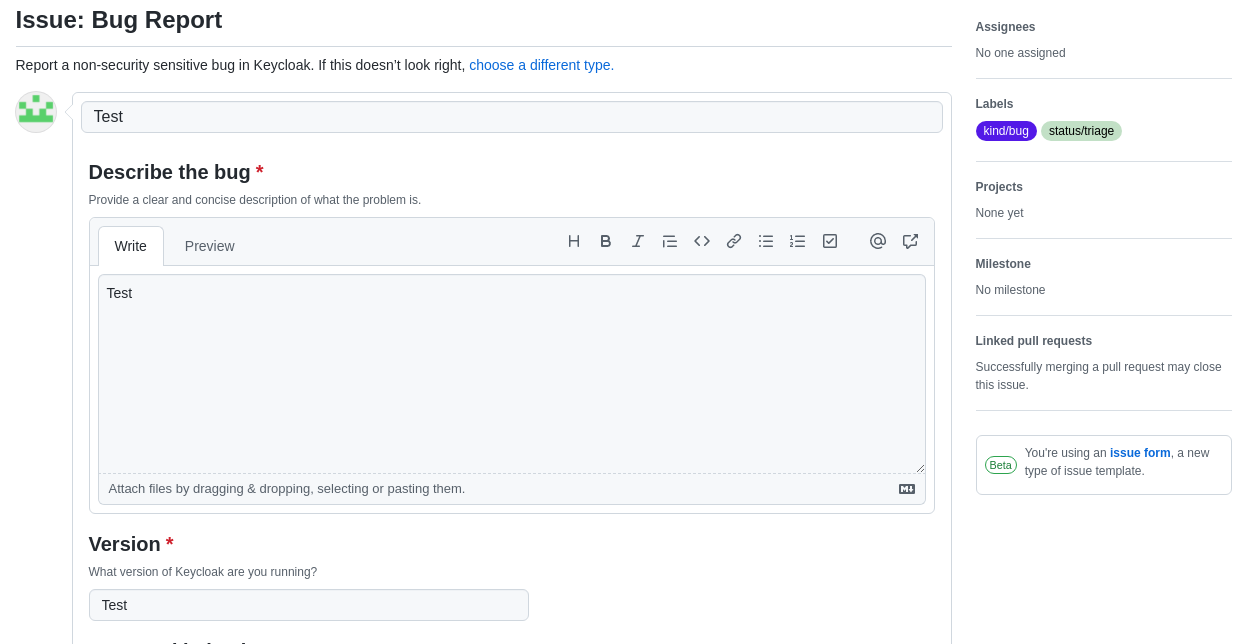This screenshot has height=644, width=1246.
Task: Click the status/triage label
Action: (x=1081, y=131)
